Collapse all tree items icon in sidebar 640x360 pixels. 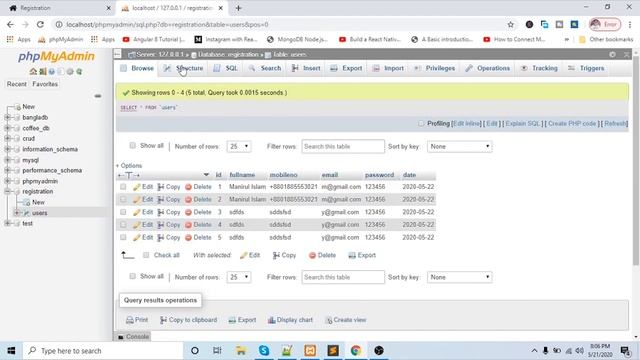click(98, 96)
